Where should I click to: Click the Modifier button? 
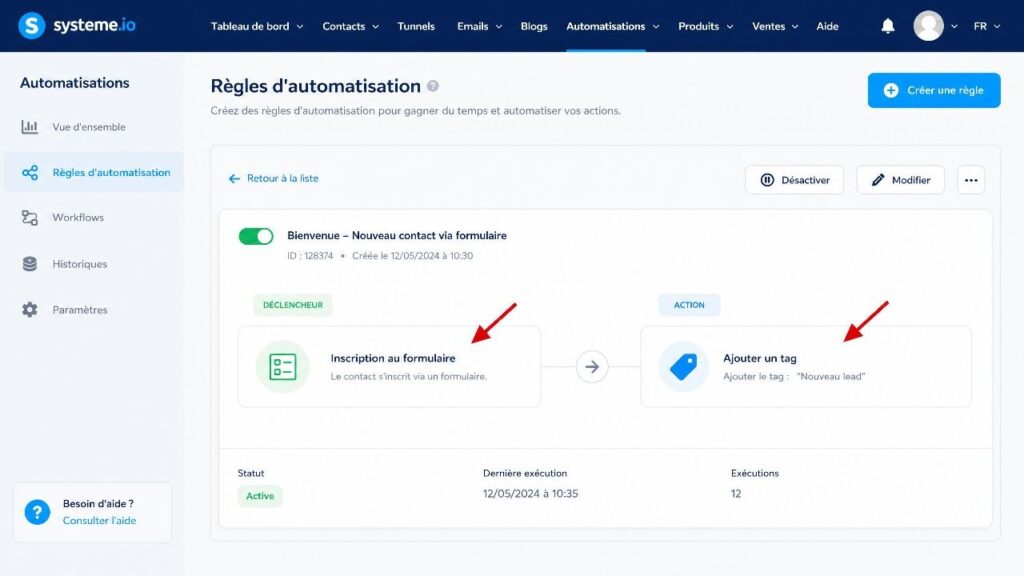(x=900, y=180)
